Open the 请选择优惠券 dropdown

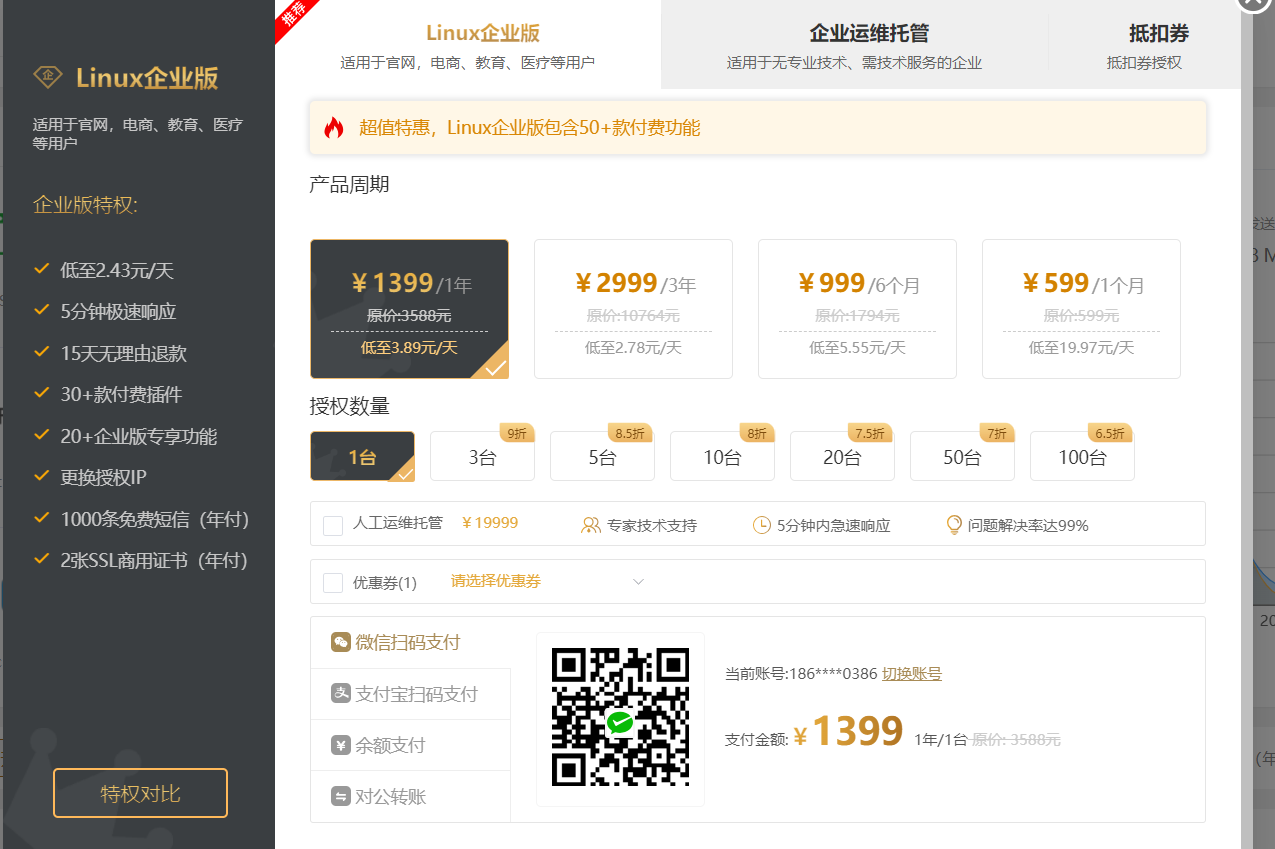click(547, 581)
